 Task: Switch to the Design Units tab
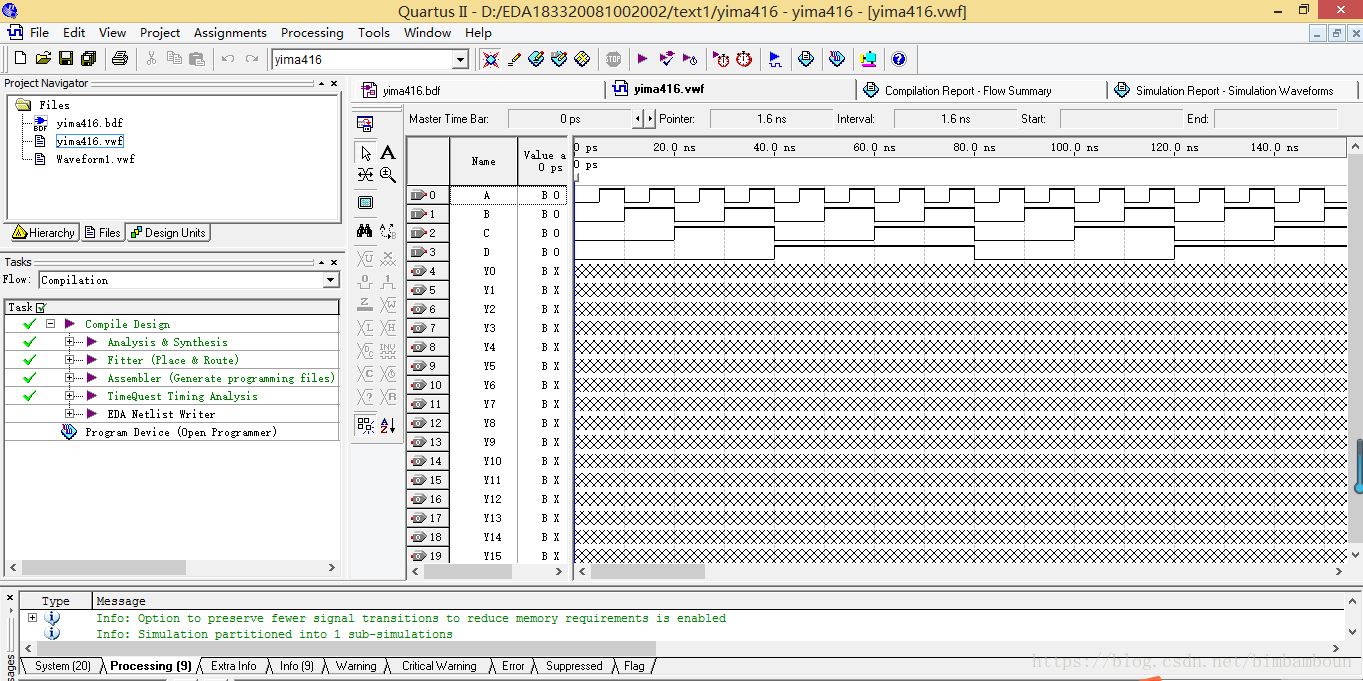167,233
